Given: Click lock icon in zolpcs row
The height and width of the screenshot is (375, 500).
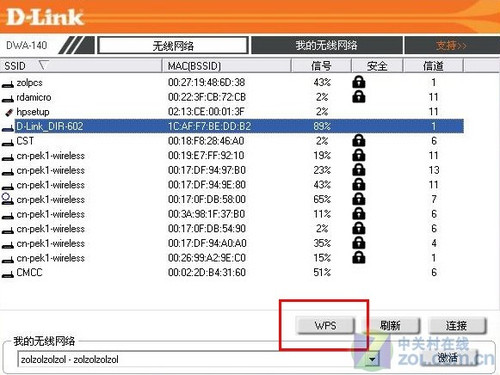Looking at the screenshot, I should tap(359, 82).
